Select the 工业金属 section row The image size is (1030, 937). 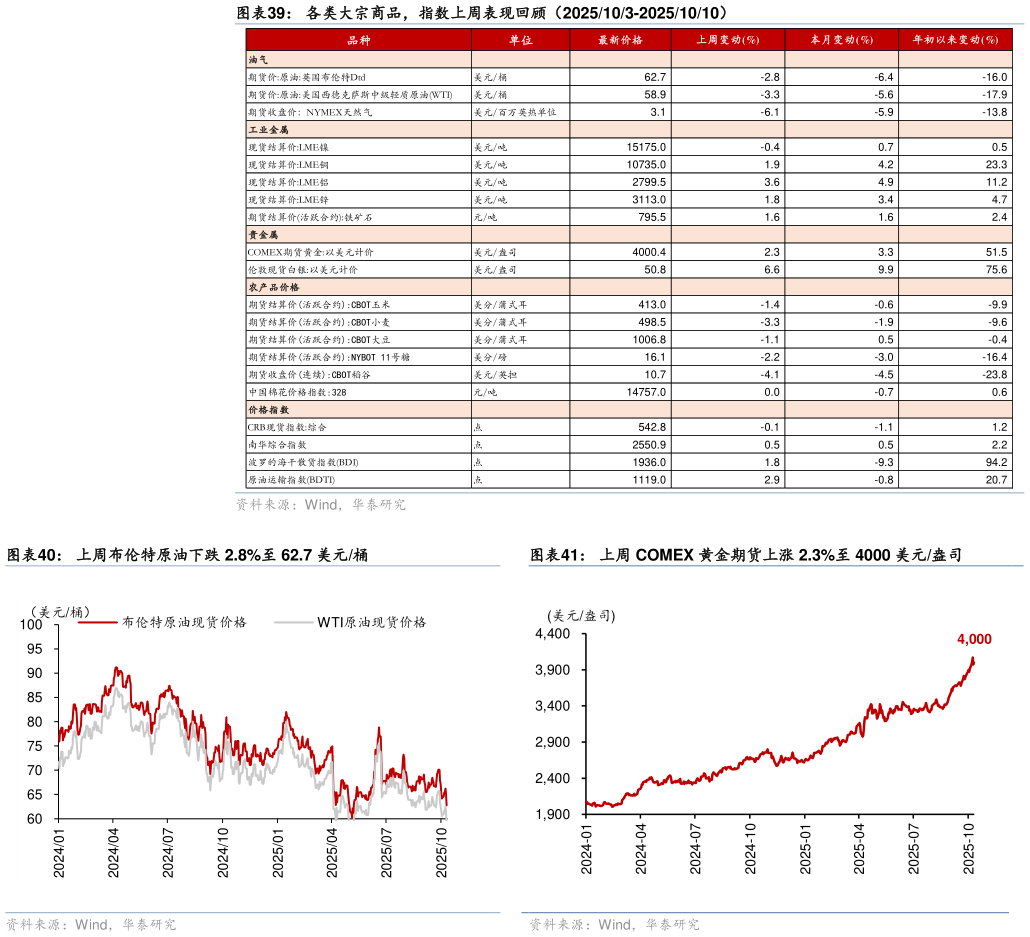(267, 129)
